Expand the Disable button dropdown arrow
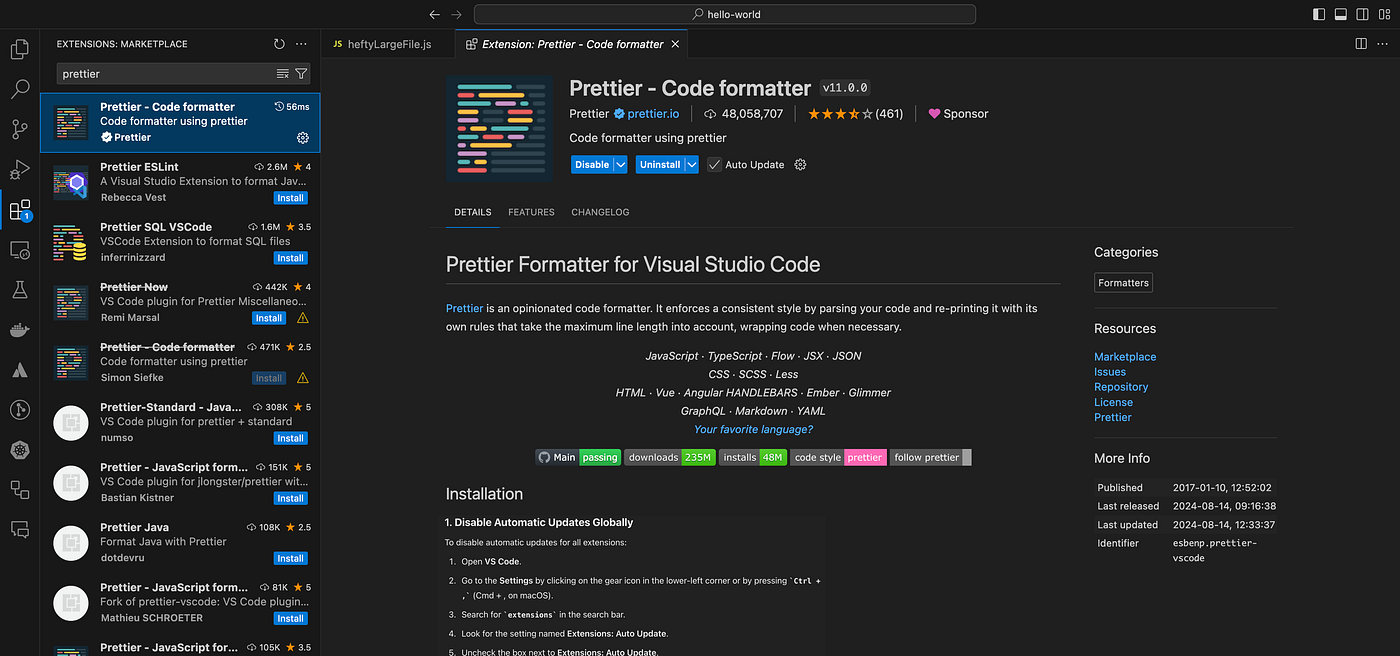1400x656 pixels. pos(620,165)
